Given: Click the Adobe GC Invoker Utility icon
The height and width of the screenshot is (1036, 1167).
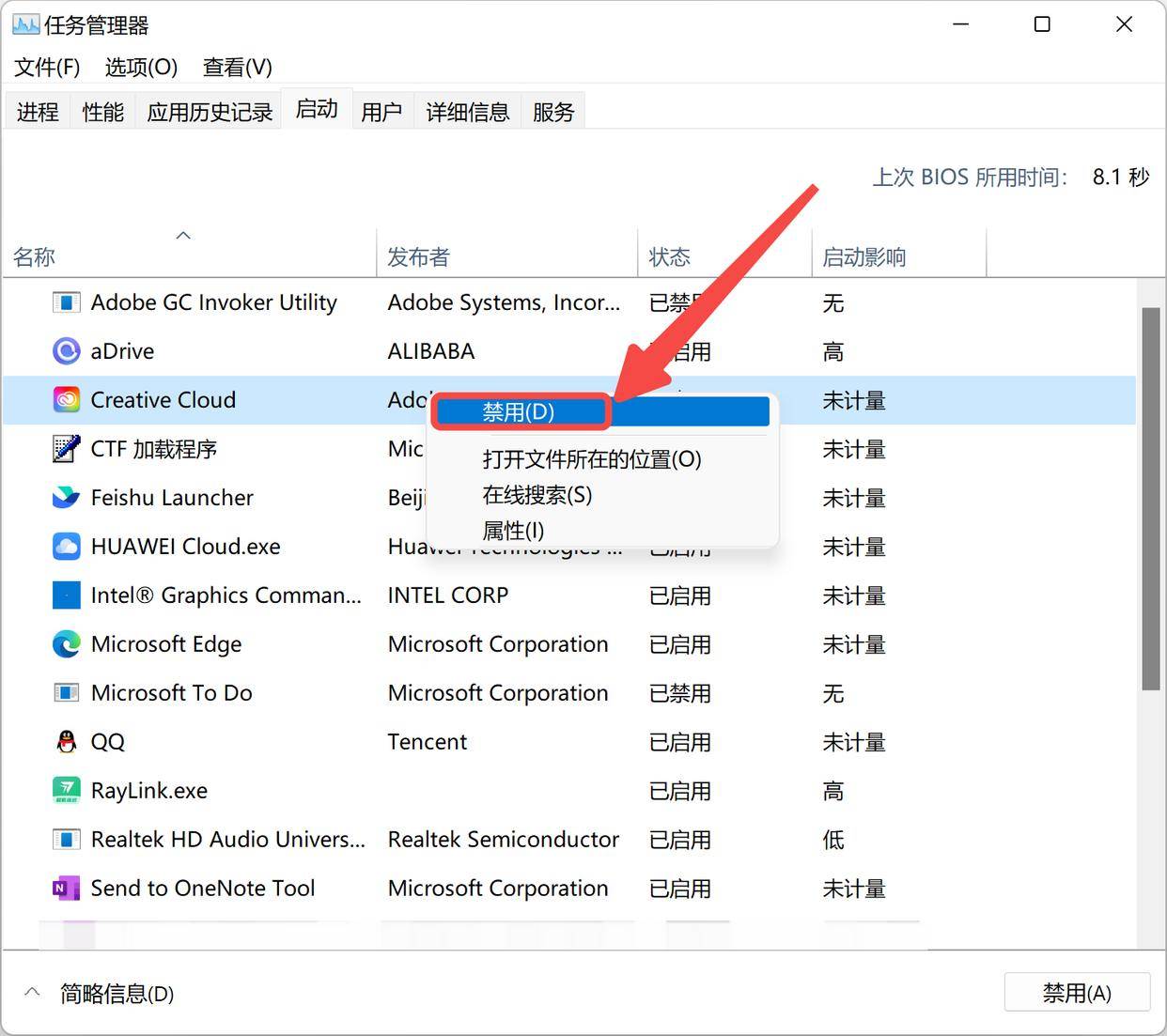Looking at the screenshot, I should (x=66, y=302).
